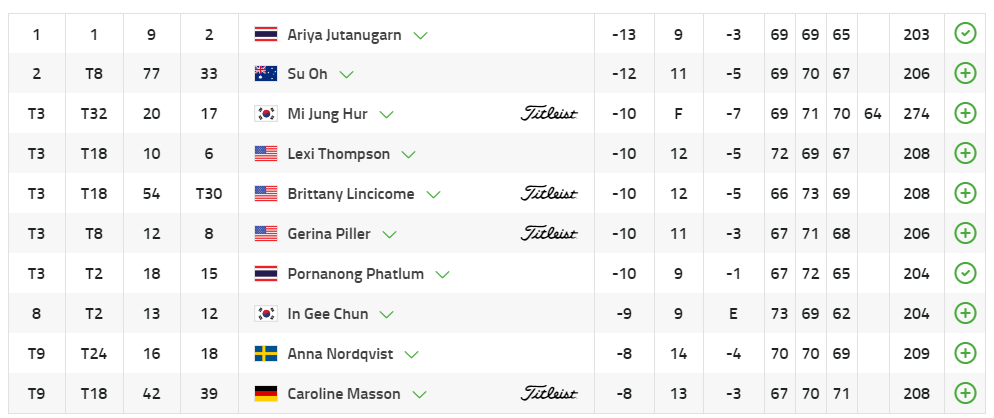Expand Su Oh's details chevron
Screen dimensions: 994x418
pyautogui.click(x=347, y=75)
